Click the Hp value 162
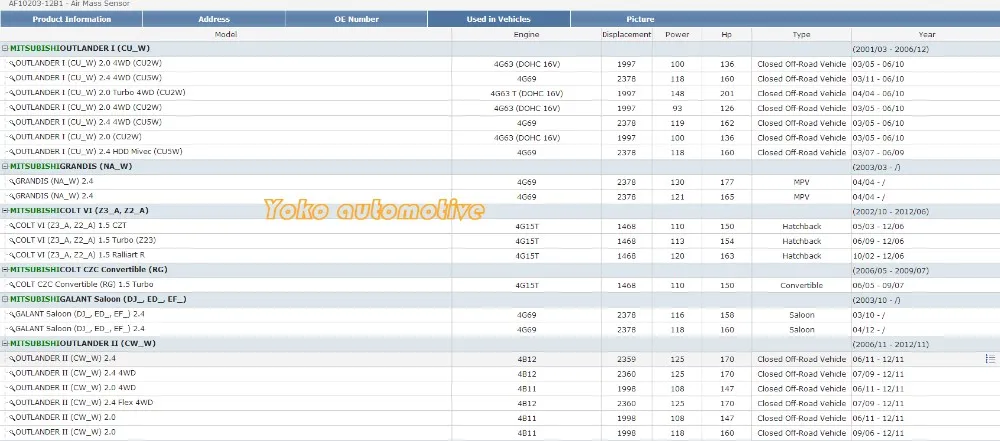The width and height of the screenshot is (1000, 441). [x=726, y=123]
